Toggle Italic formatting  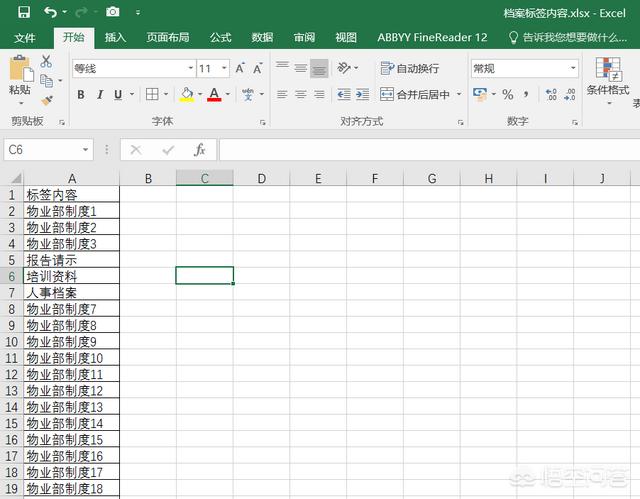pyautogui.click(x=99, y=95)
